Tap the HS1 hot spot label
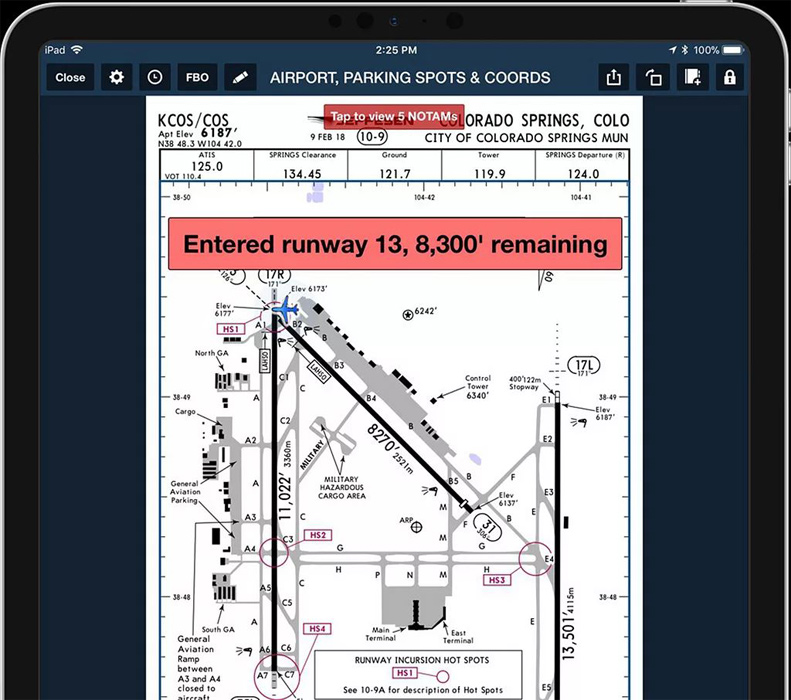 tap(231, 328)
